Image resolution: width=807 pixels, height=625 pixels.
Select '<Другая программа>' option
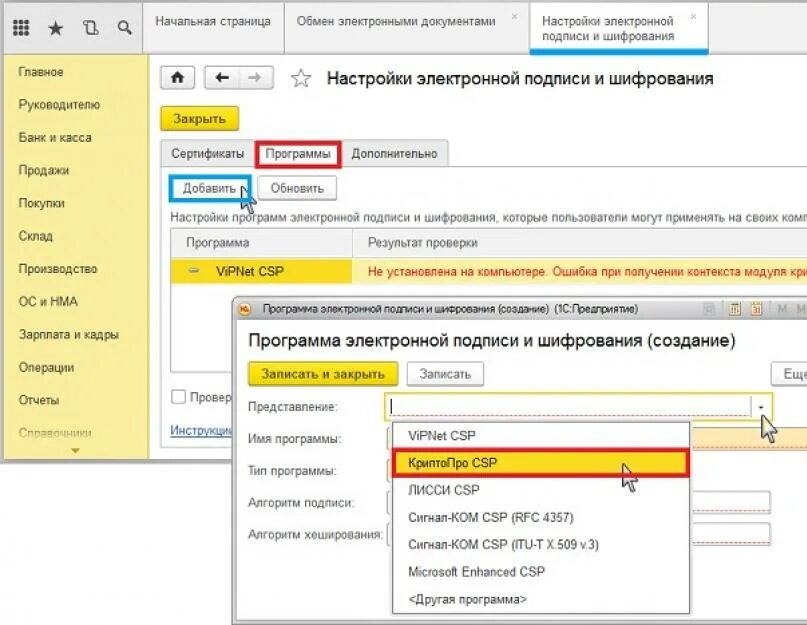coord(540,599)
